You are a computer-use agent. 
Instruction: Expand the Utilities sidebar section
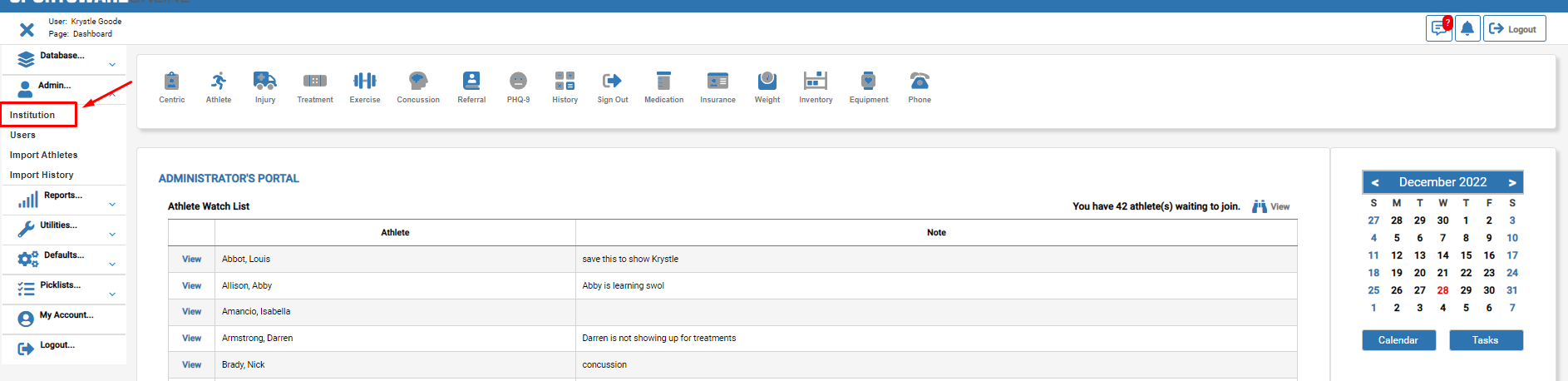63,229
